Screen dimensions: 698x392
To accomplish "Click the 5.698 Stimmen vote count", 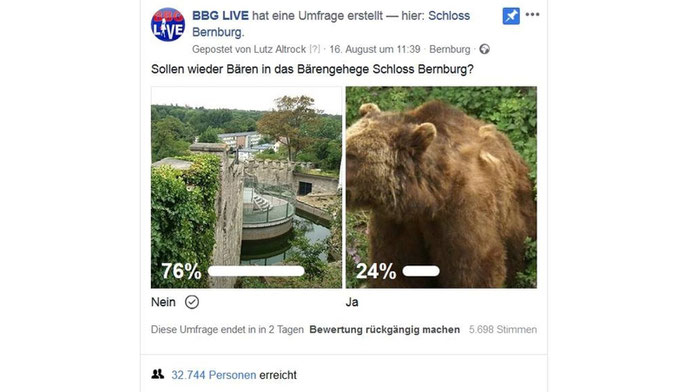I will tap(503, 330).
